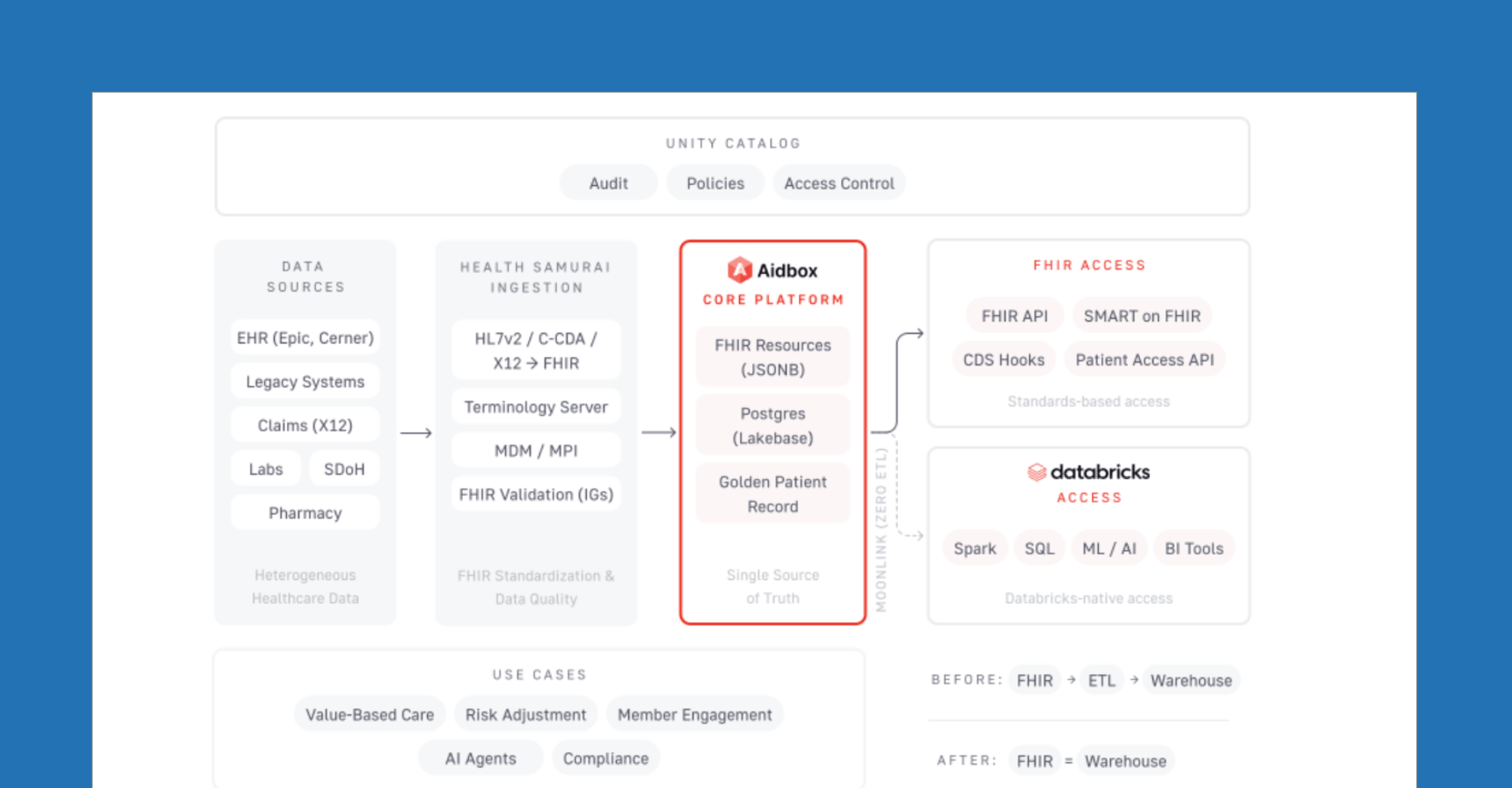Select Legacy Systems data source
The width and height of the screenshot is (1512, 788).
pos(305,381)
